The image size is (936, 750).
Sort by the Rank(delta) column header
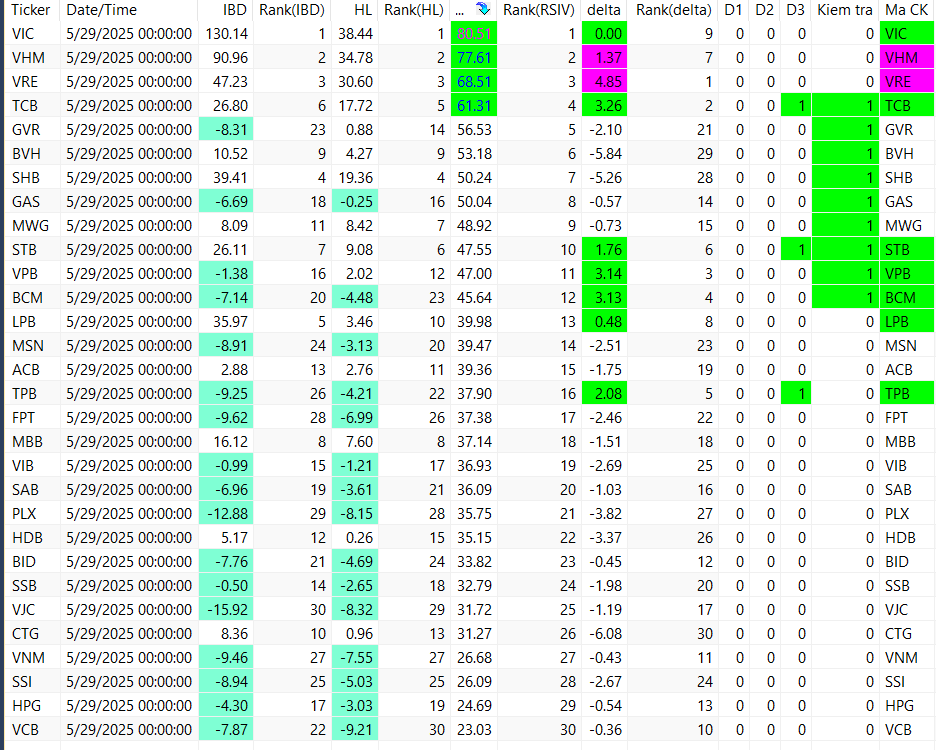pyautogui.click(x=674, y=10)
